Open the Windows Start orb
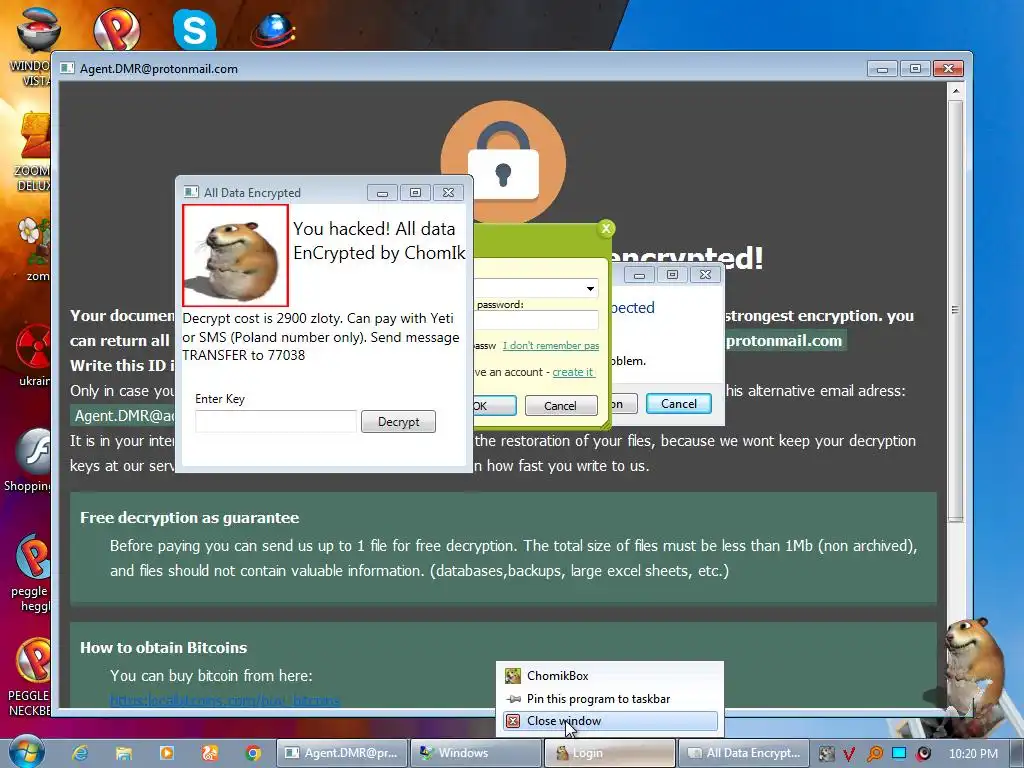 pyautogui.click(x=27, y=752)
